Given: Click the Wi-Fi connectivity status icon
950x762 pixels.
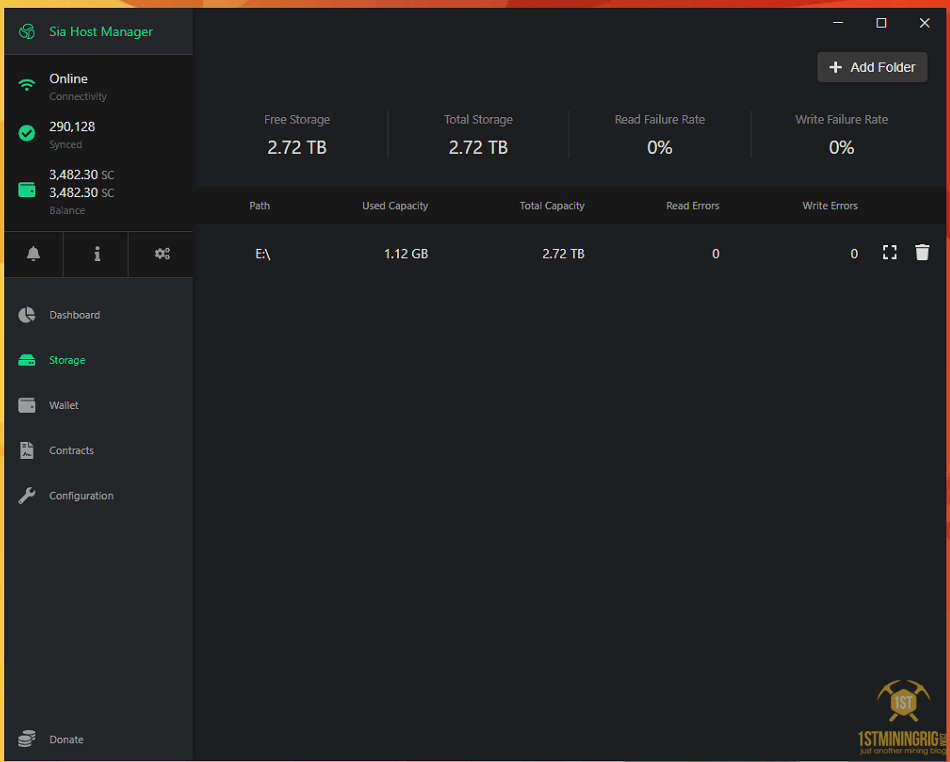Looking at the screenshot, I should pos(27,85).
